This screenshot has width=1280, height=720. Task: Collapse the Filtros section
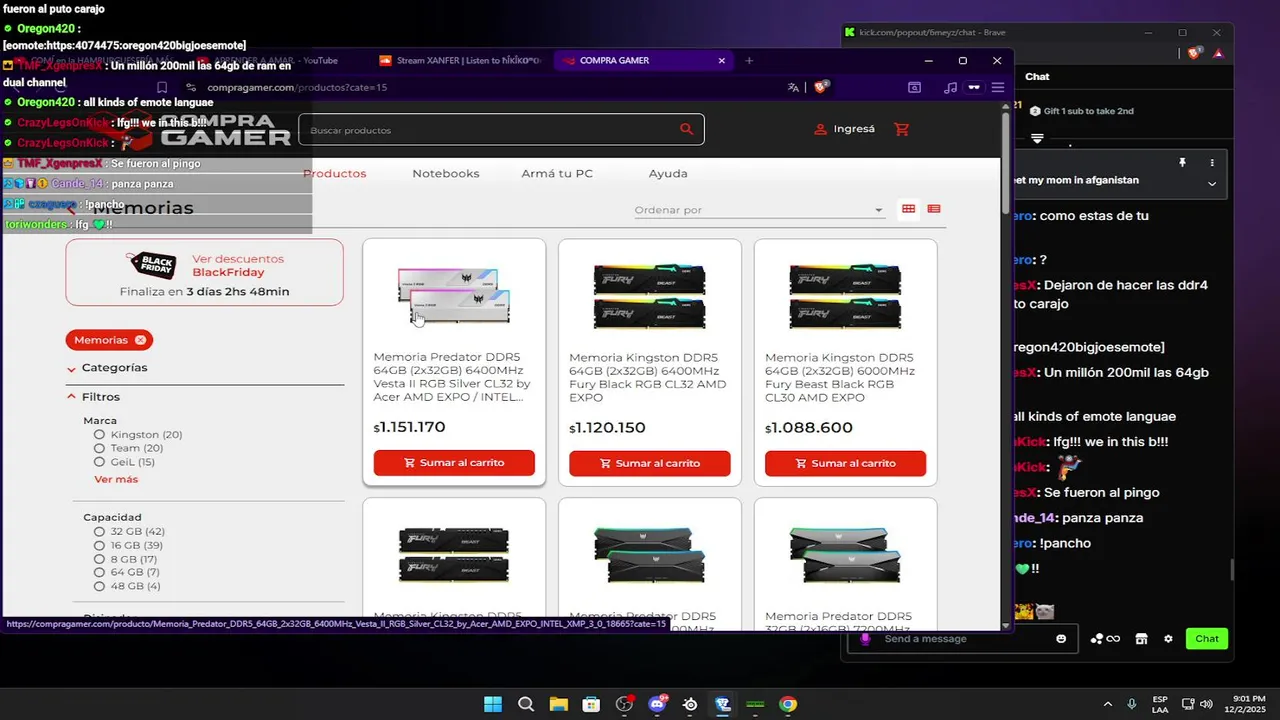click(x=94, y=397)
